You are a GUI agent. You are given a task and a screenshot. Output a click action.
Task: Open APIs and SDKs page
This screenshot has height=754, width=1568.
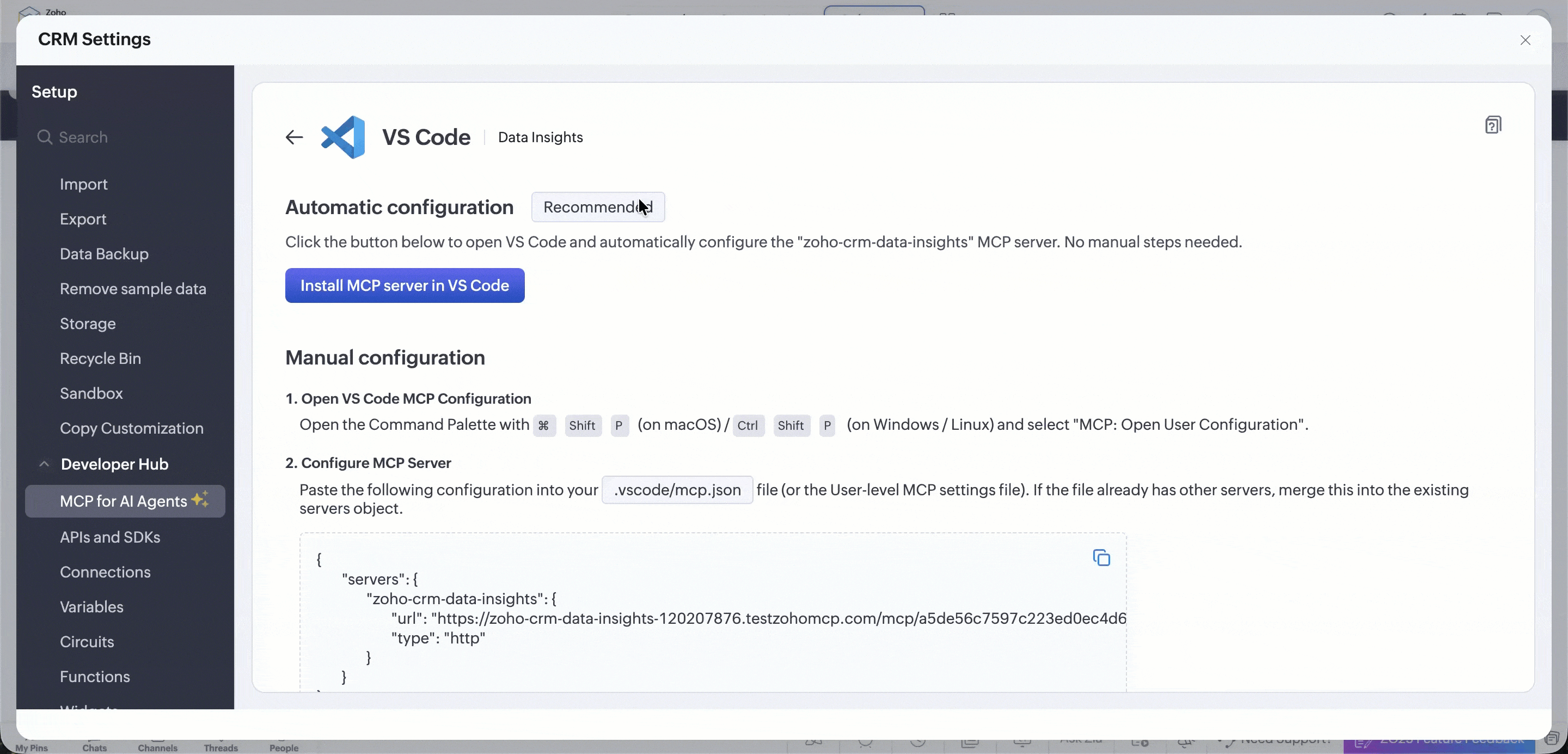coord(110,537)
